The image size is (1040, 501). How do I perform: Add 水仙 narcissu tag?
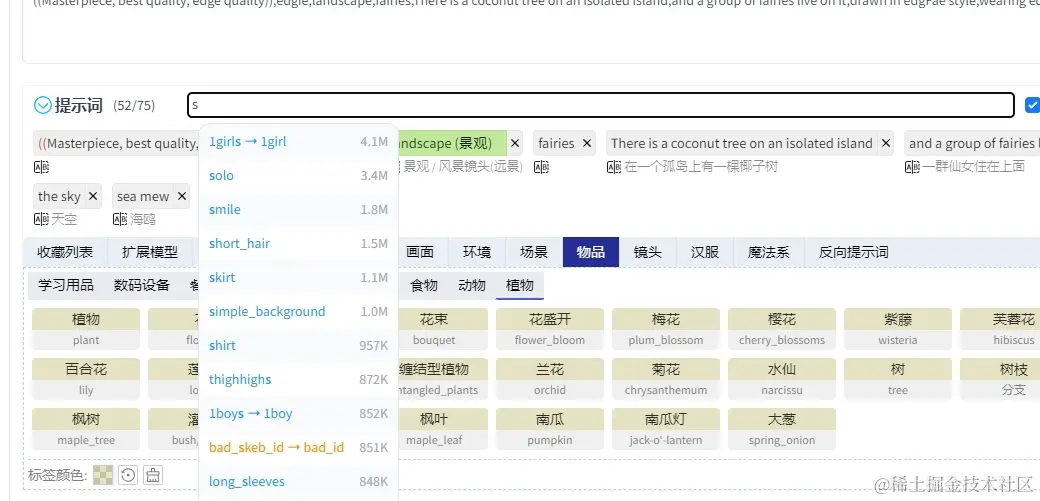pos(782,379)
